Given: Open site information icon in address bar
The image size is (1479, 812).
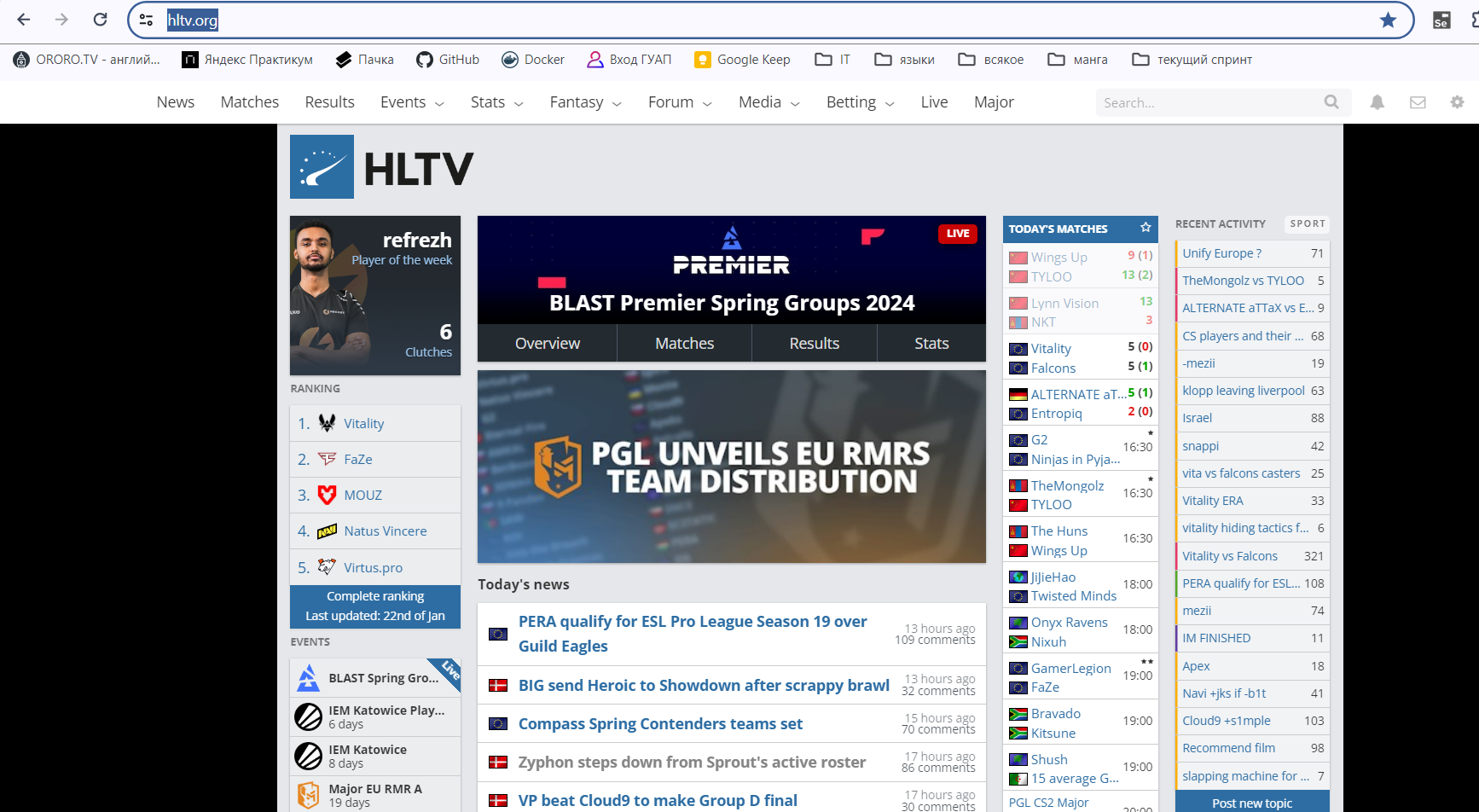Looking at the screenshot, I should click(x=146, y=20).
